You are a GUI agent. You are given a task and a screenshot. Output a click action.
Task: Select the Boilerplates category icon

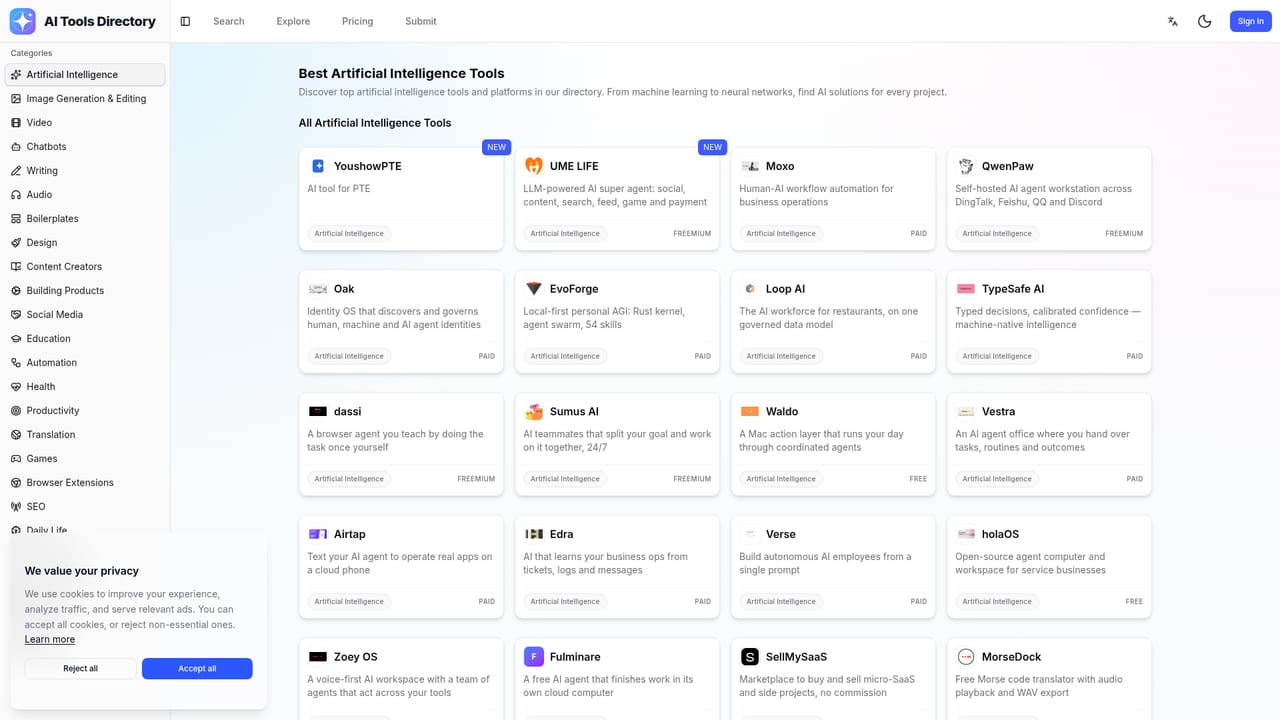pyautogui.click(x=16, y=219)
